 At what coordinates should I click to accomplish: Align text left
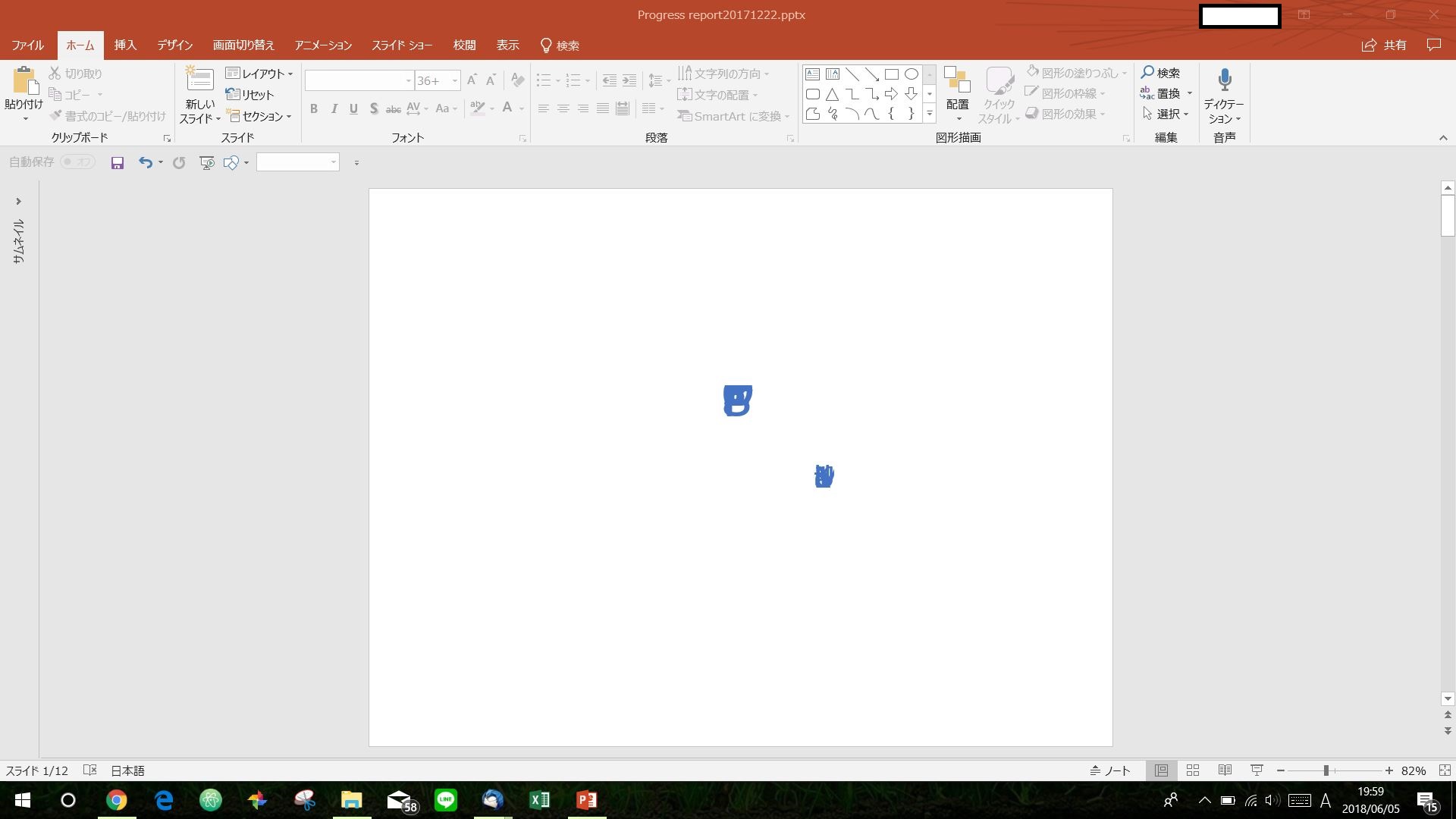tap(543, 108)
